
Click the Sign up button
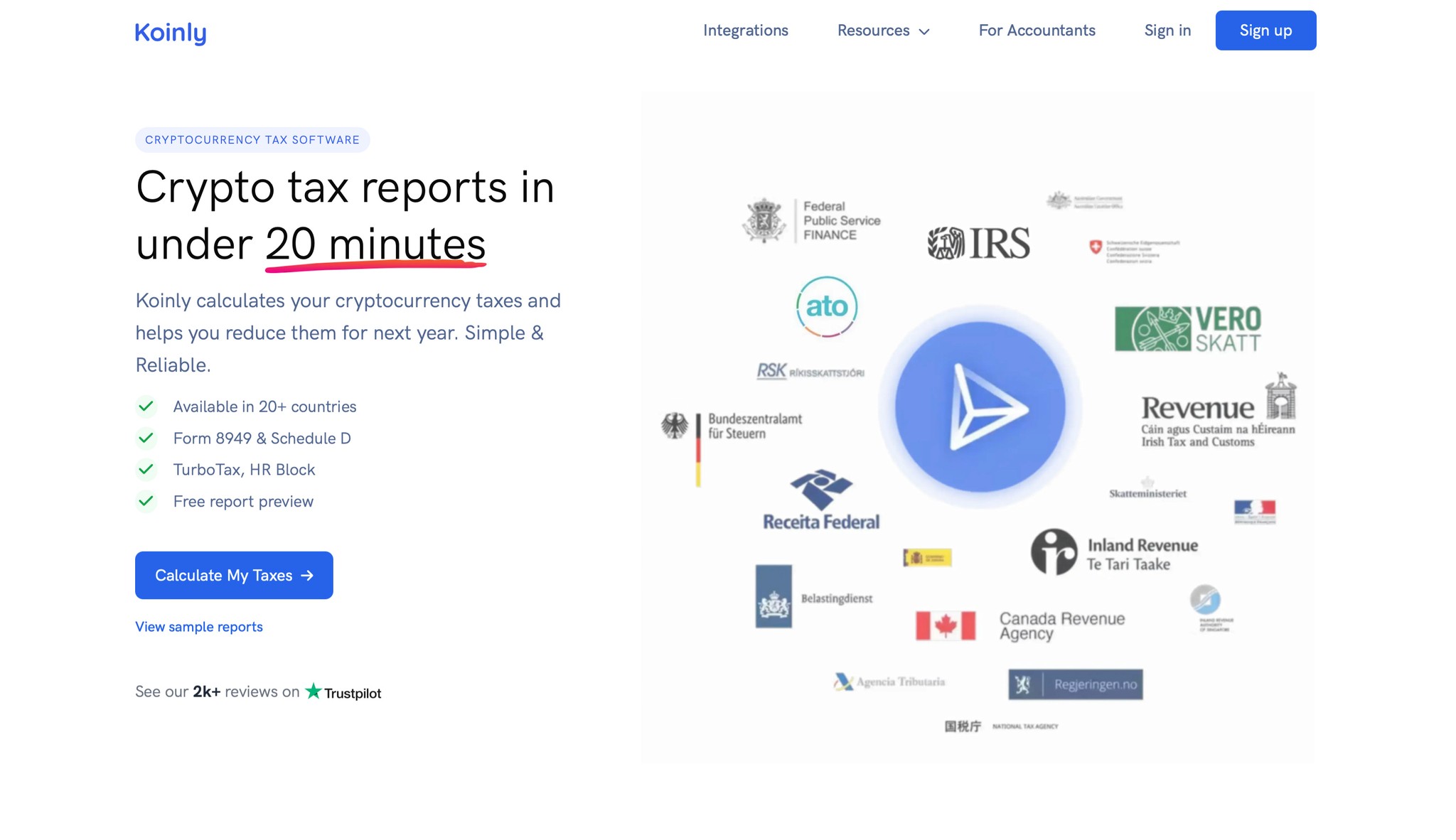1265,30
